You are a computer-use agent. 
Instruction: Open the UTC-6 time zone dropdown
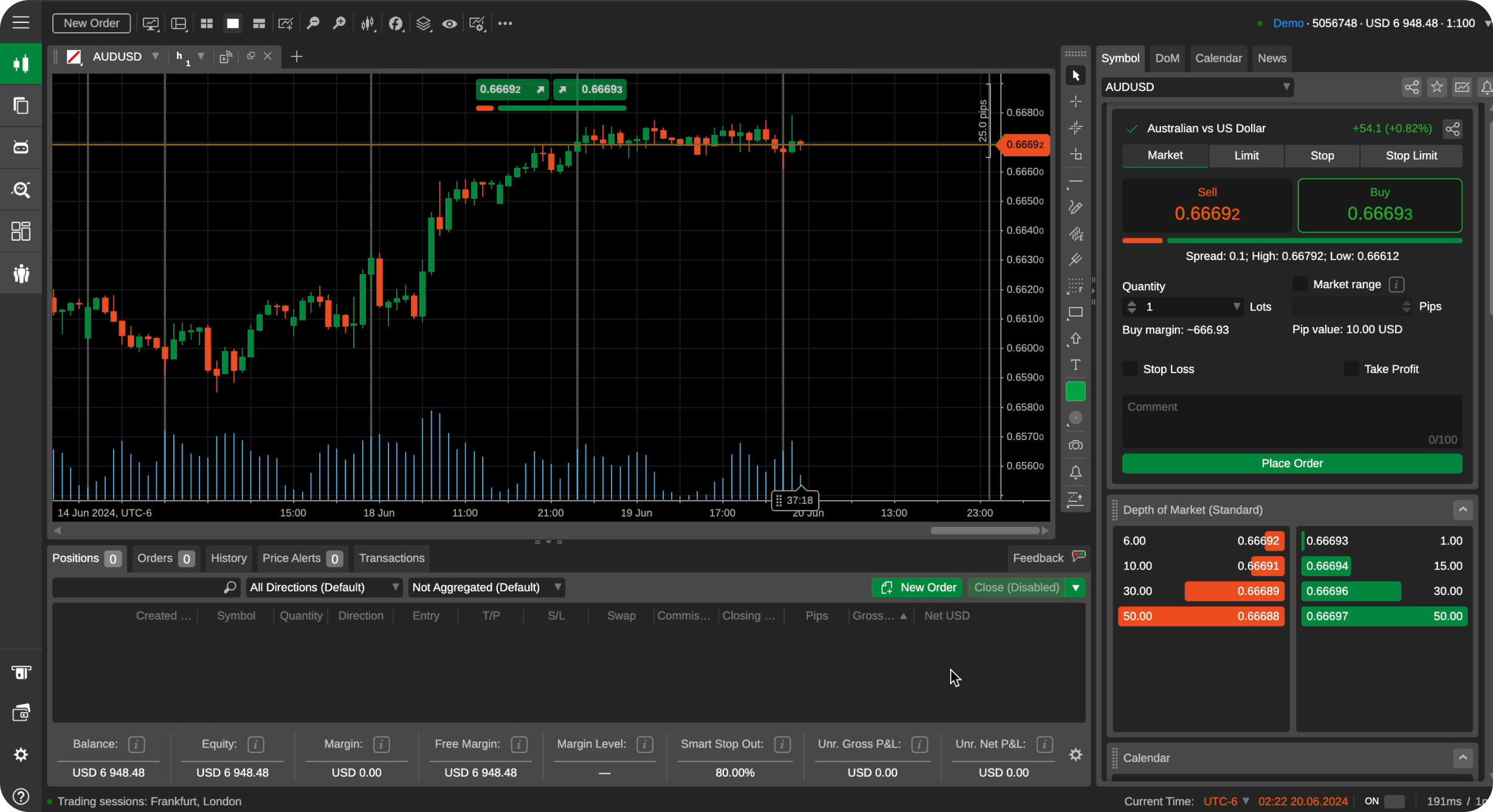[1226, 801]
